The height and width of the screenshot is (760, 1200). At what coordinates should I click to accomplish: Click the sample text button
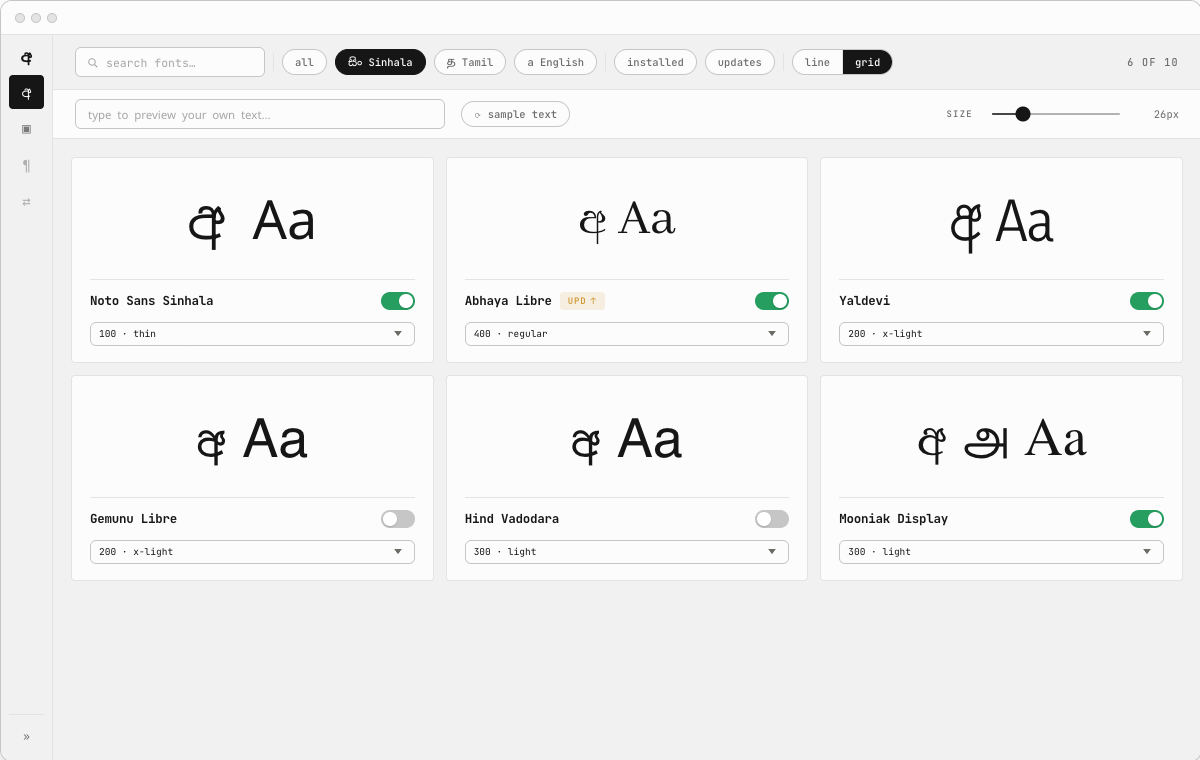click(515, 114)
